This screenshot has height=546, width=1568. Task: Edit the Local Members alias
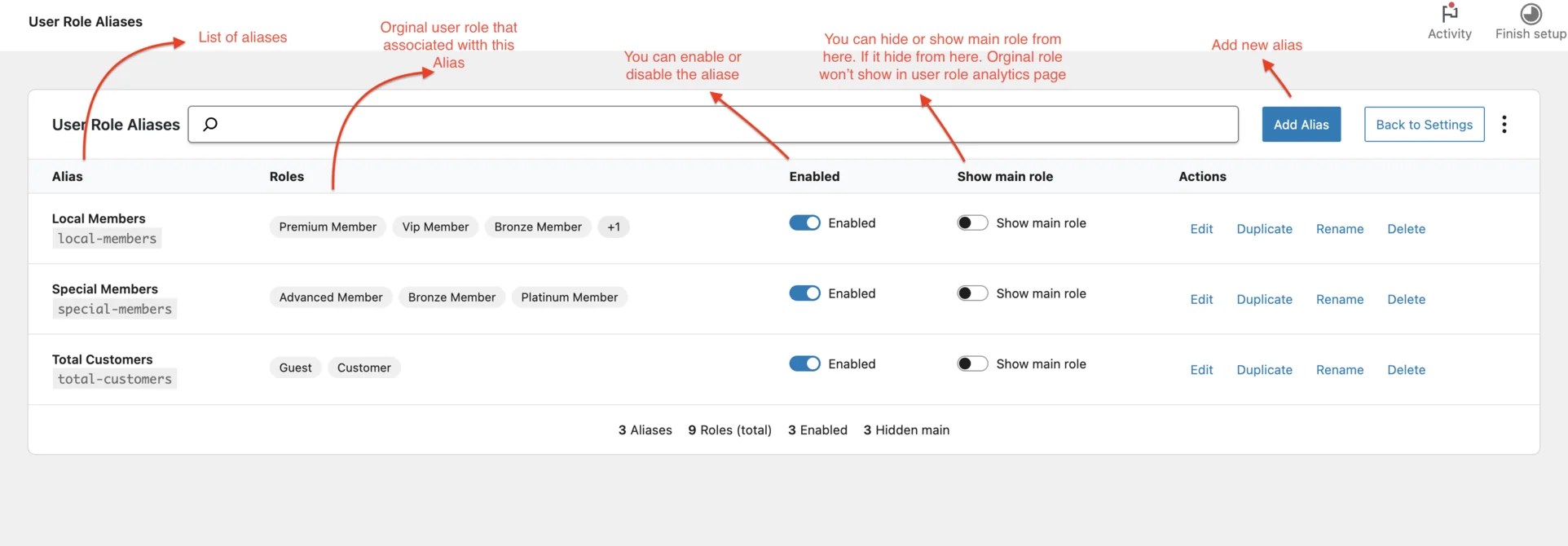coord(1201,229)
